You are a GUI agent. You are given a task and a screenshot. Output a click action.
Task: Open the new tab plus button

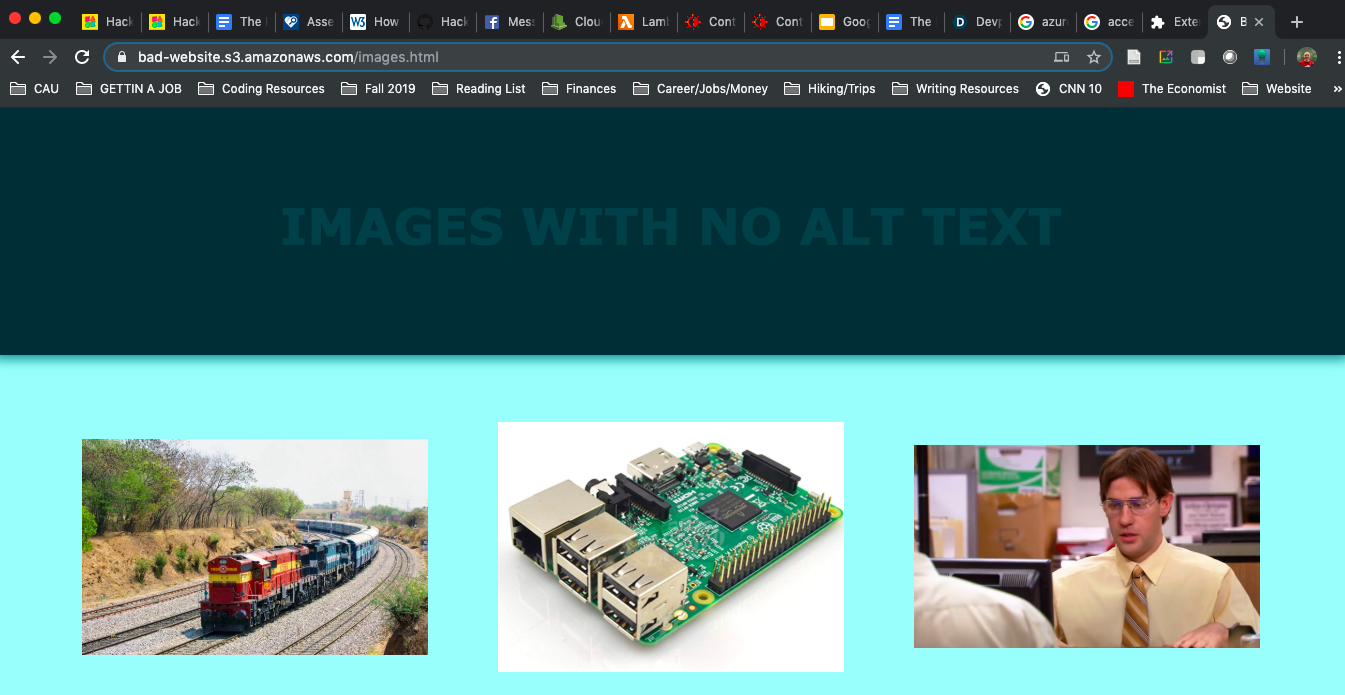point(1297,22)
